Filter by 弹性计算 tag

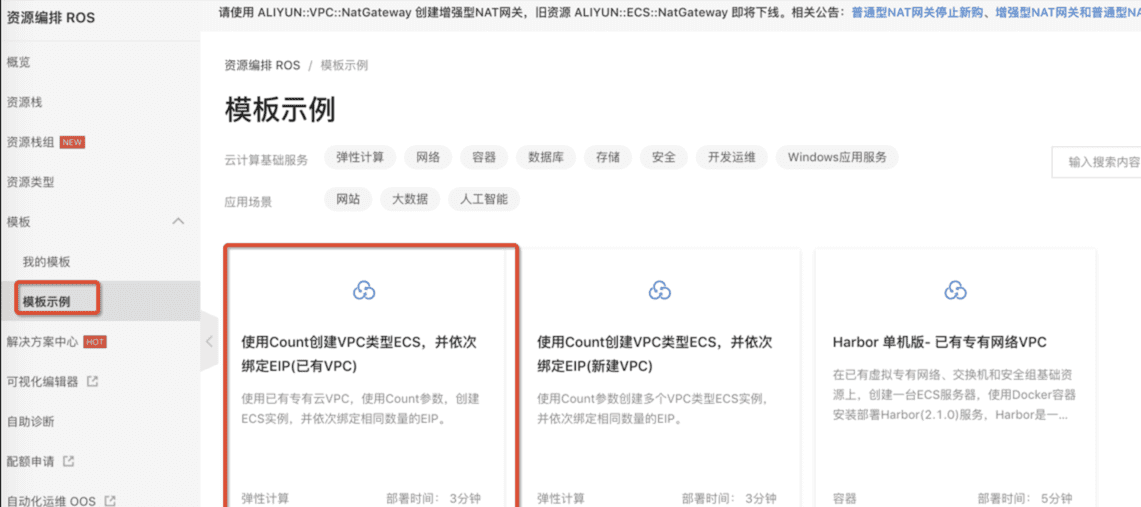click(359, 157)
